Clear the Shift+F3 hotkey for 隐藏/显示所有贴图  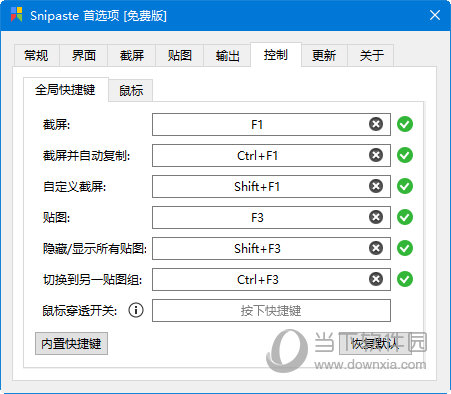[376, 248]
